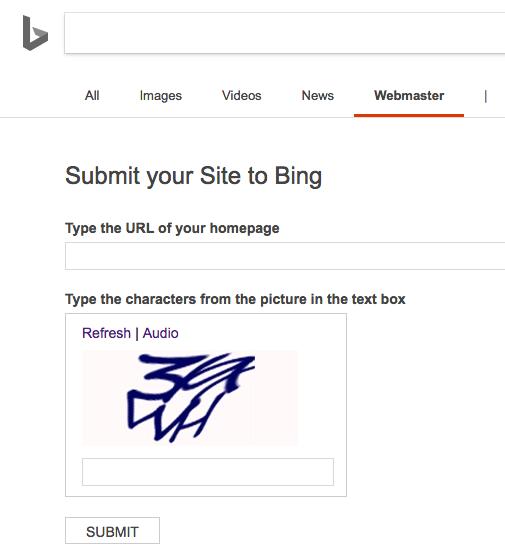The width and height of the screenshot is (505, 558).
Task: Go to the Videos tab
Action: coord(241,95)
